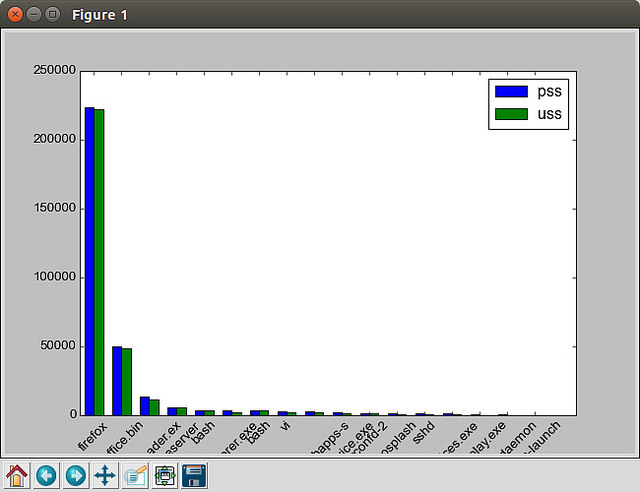
Task: Click the 'uss' legend label text
Action: pos(549,115)
